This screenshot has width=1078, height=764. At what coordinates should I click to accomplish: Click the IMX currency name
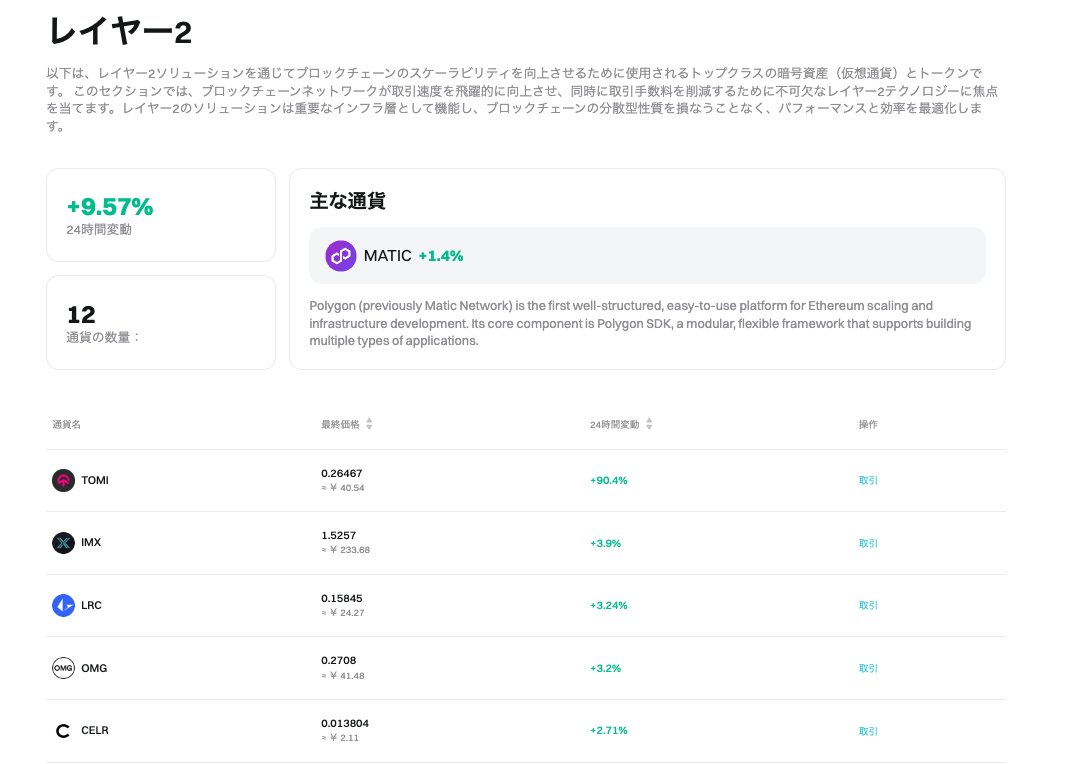[91, 542]
